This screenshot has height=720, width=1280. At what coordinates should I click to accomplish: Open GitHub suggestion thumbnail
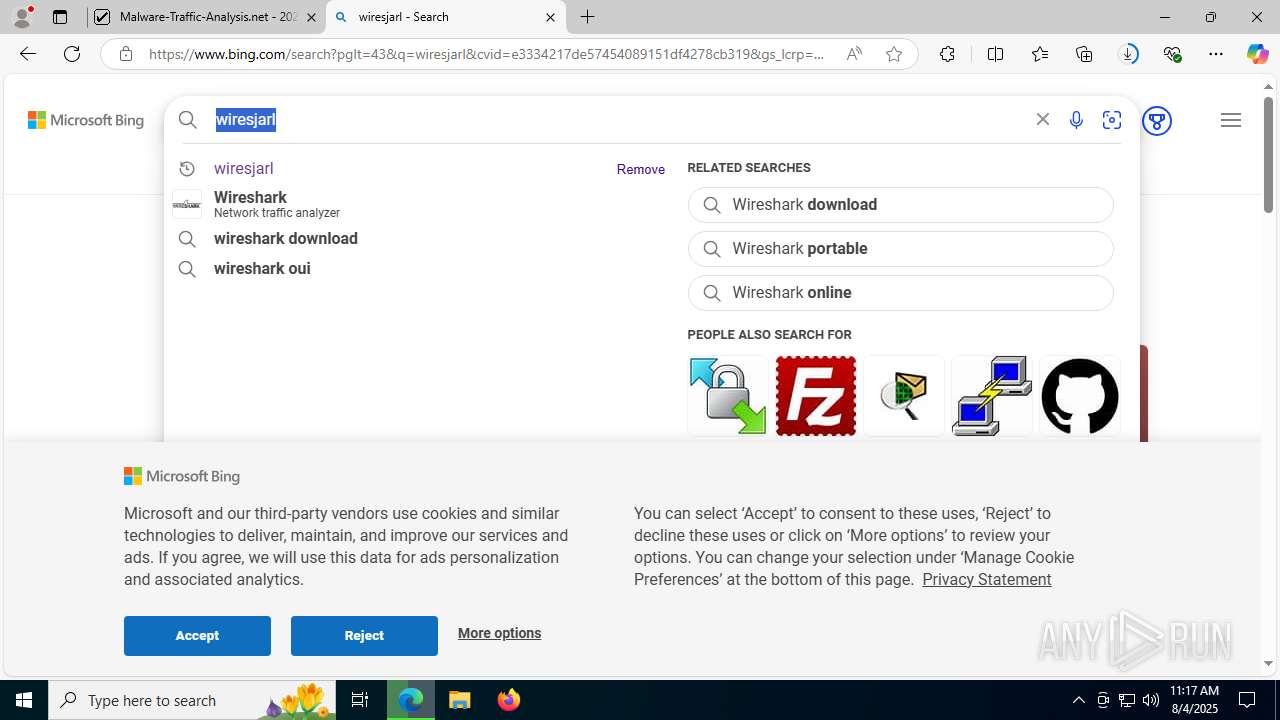tap(1080, 396)
